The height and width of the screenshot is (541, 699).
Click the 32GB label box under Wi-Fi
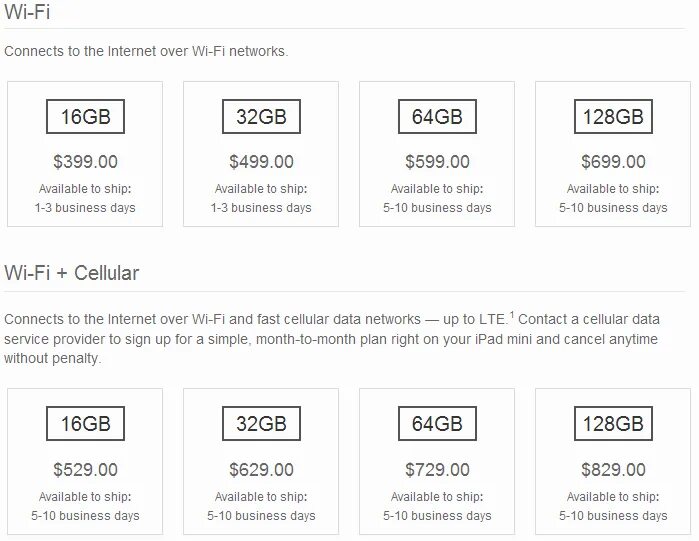pos(261,116)
